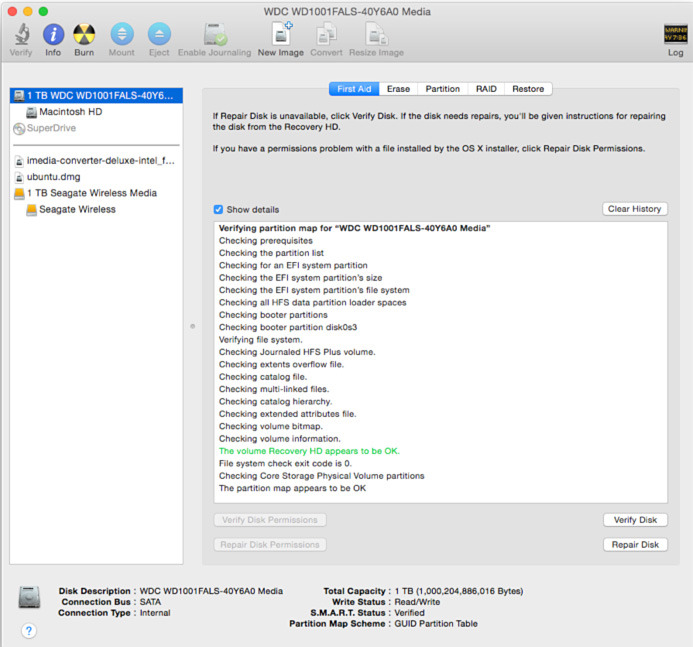Select ubuntu.dmg in sidebar
693x647 pixels.
[96, 177]
